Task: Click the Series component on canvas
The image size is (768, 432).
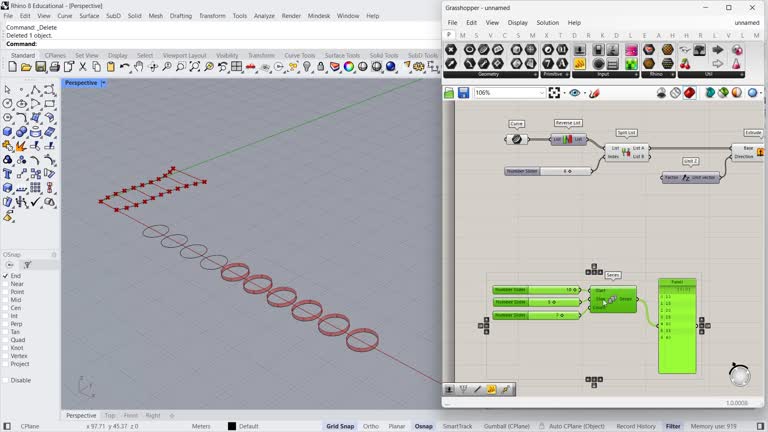Action: [613, 299]
